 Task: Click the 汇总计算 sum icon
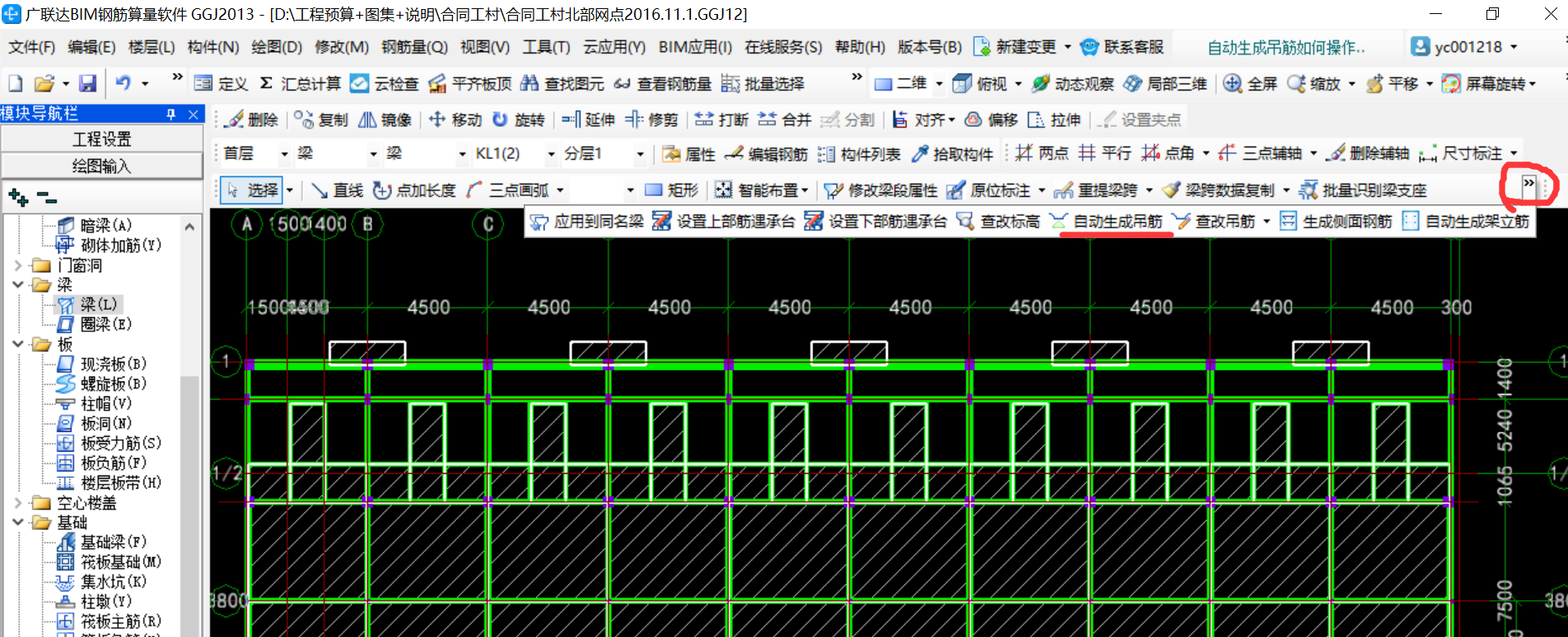(x=266, y=83)
